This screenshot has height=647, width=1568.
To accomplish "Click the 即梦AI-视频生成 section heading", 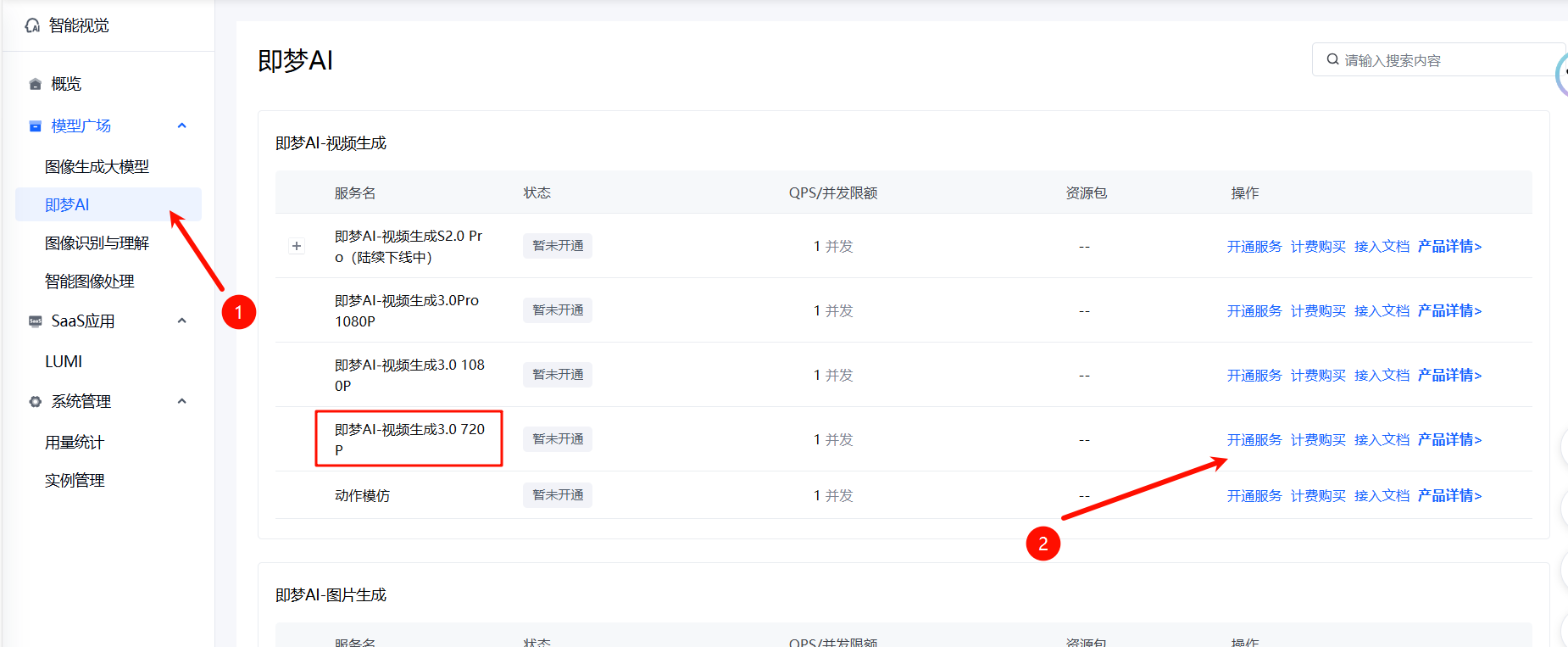I will pyautogui.click(x=331, y=142).
